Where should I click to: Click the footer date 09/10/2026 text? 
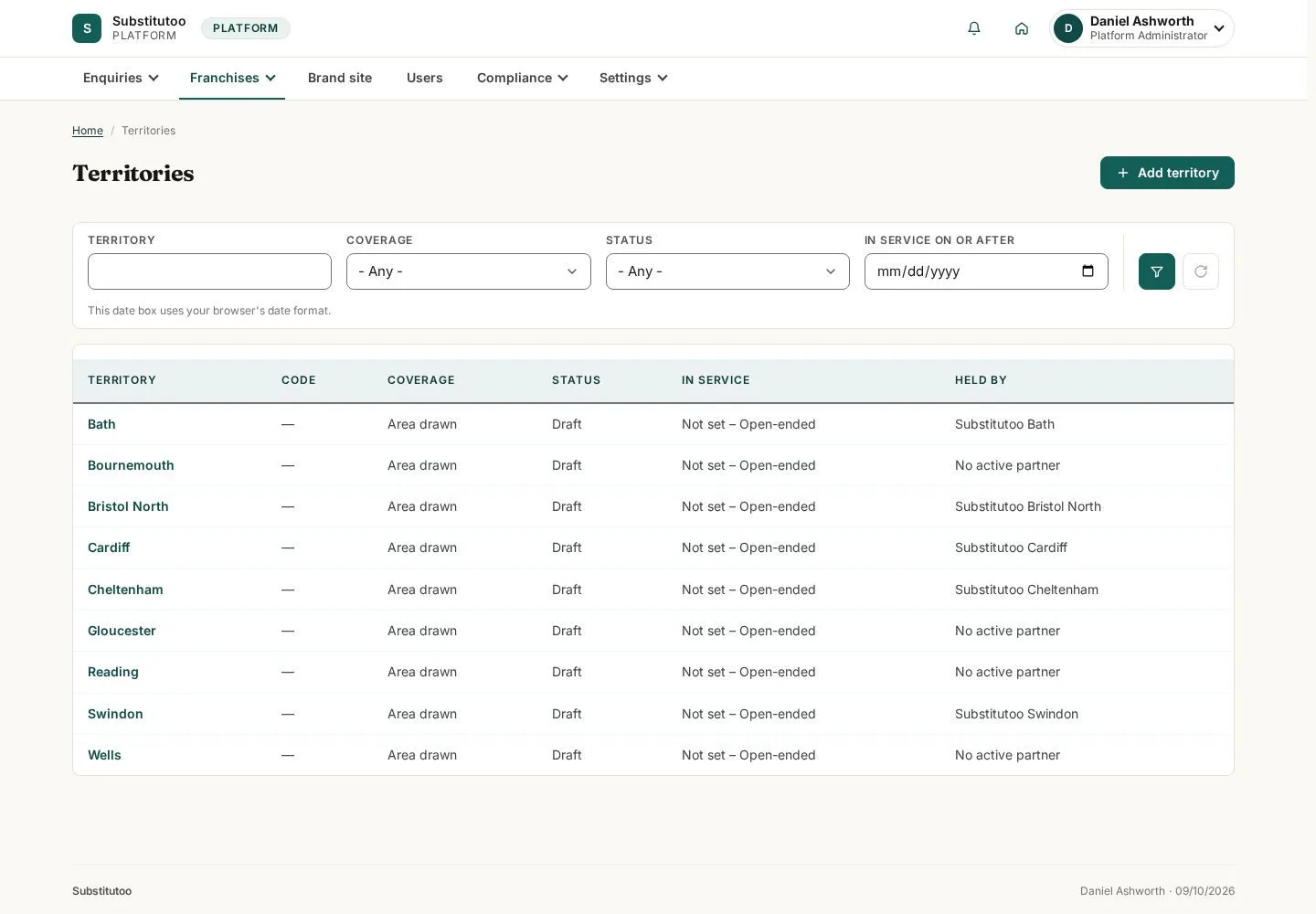coord(1205,891)
